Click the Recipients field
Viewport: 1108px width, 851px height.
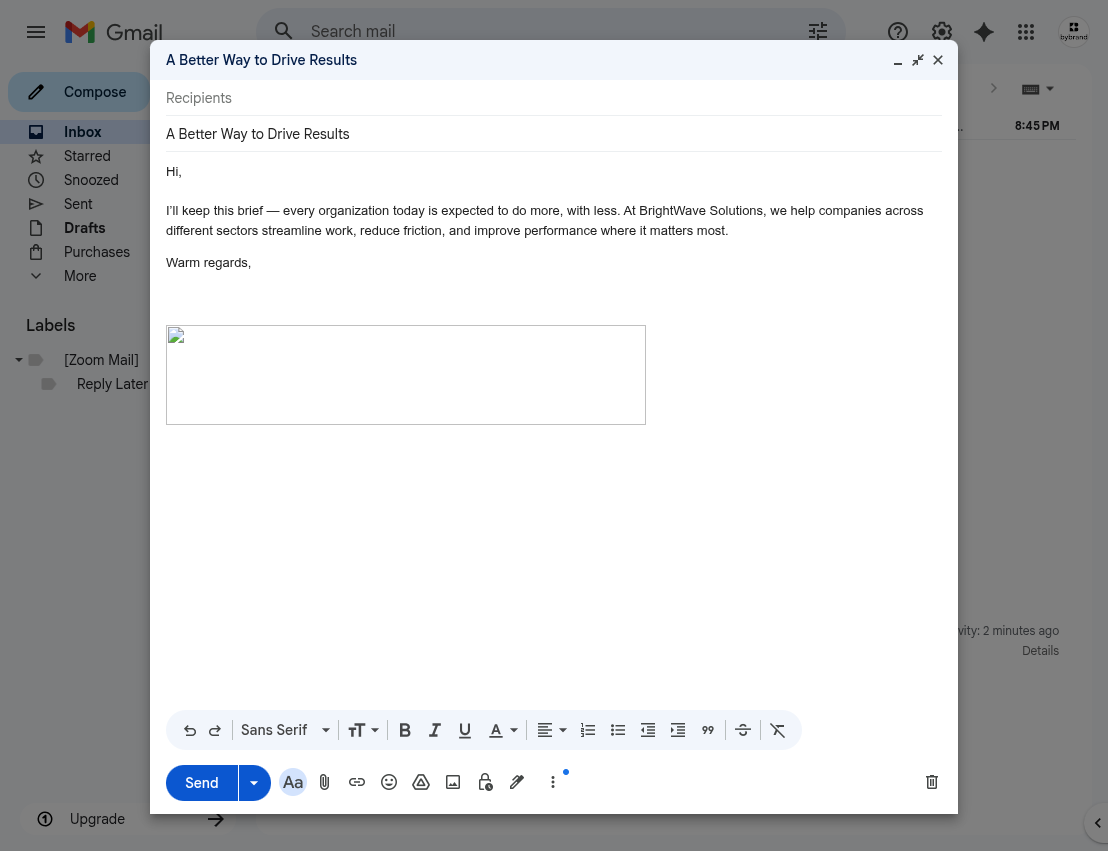click(x=400, y=97)
